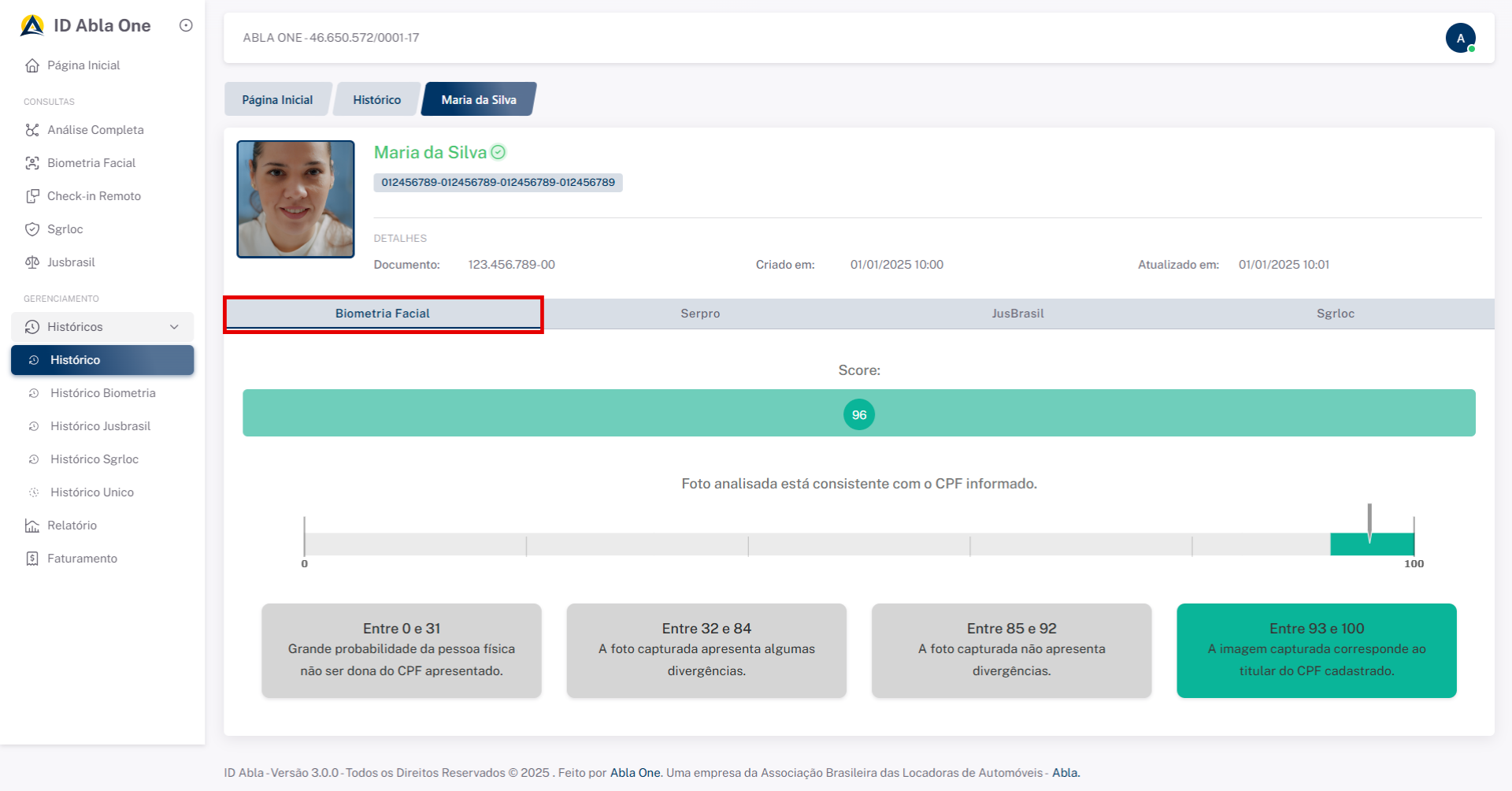Viewport: 1512px width, 791px height.
Task: Click Maria da Silva's profile photo
Action: pos(296,199)
